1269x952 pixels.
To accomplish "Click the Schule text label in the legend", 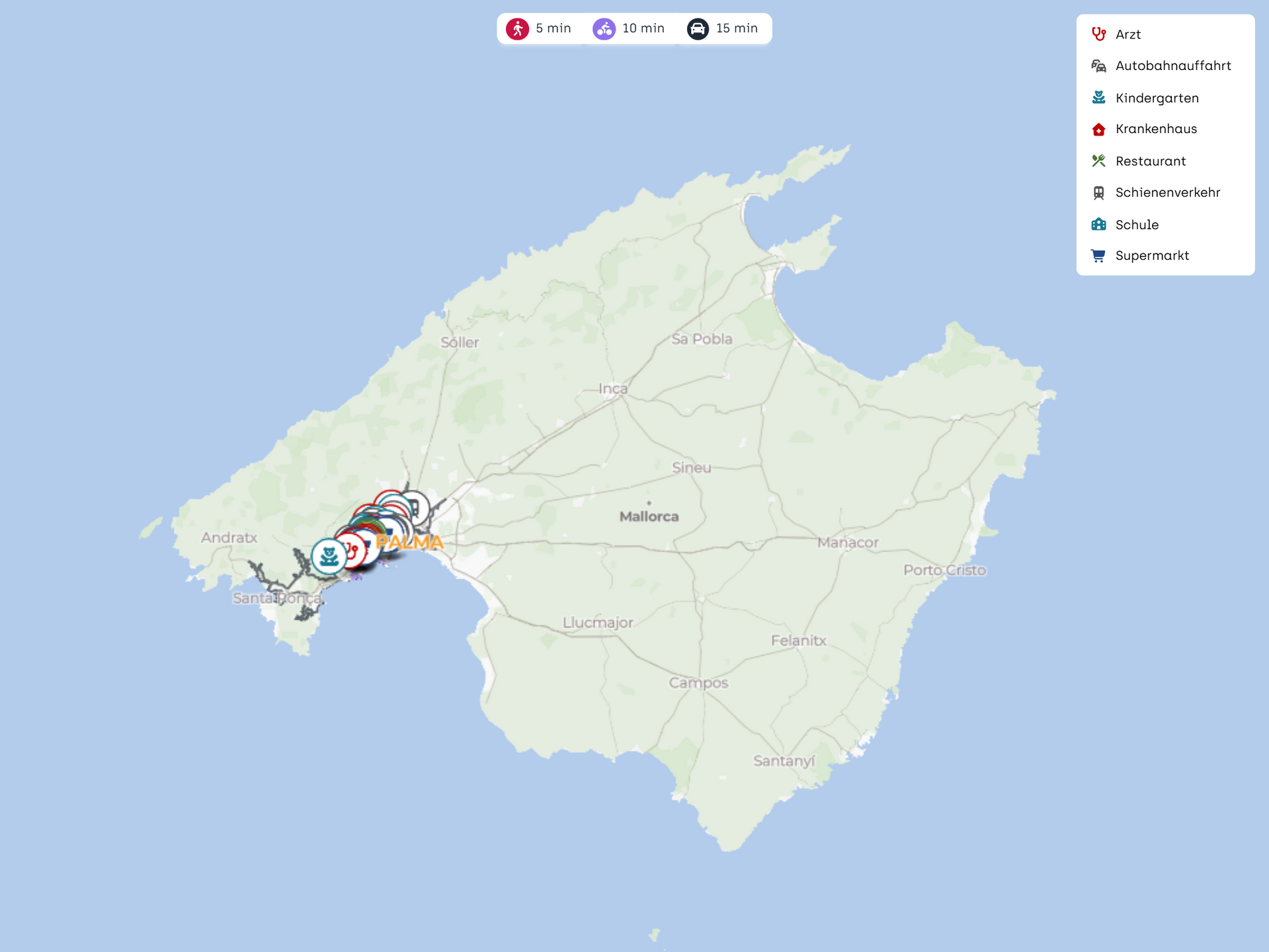I will (1136, 225).
